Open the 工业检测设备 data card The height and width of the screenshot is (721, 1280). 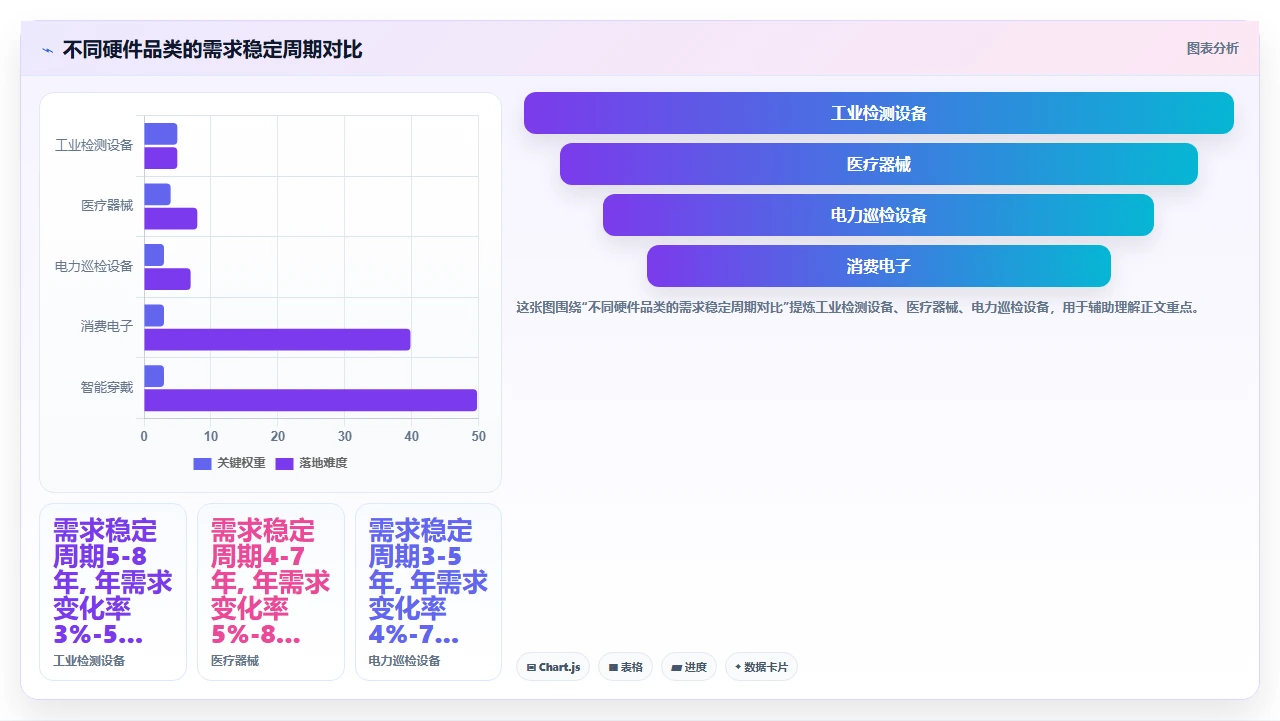coord(113,592)
